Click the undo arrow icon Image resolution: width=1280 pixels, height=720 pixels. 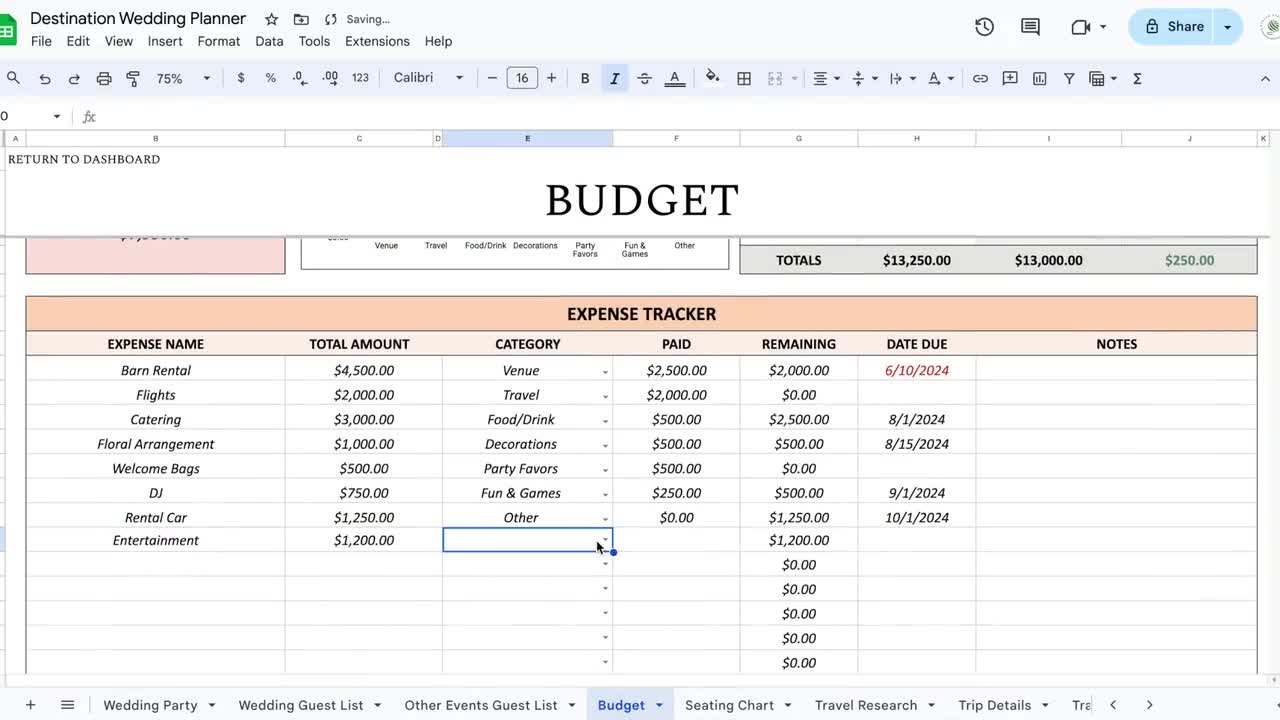44,78
